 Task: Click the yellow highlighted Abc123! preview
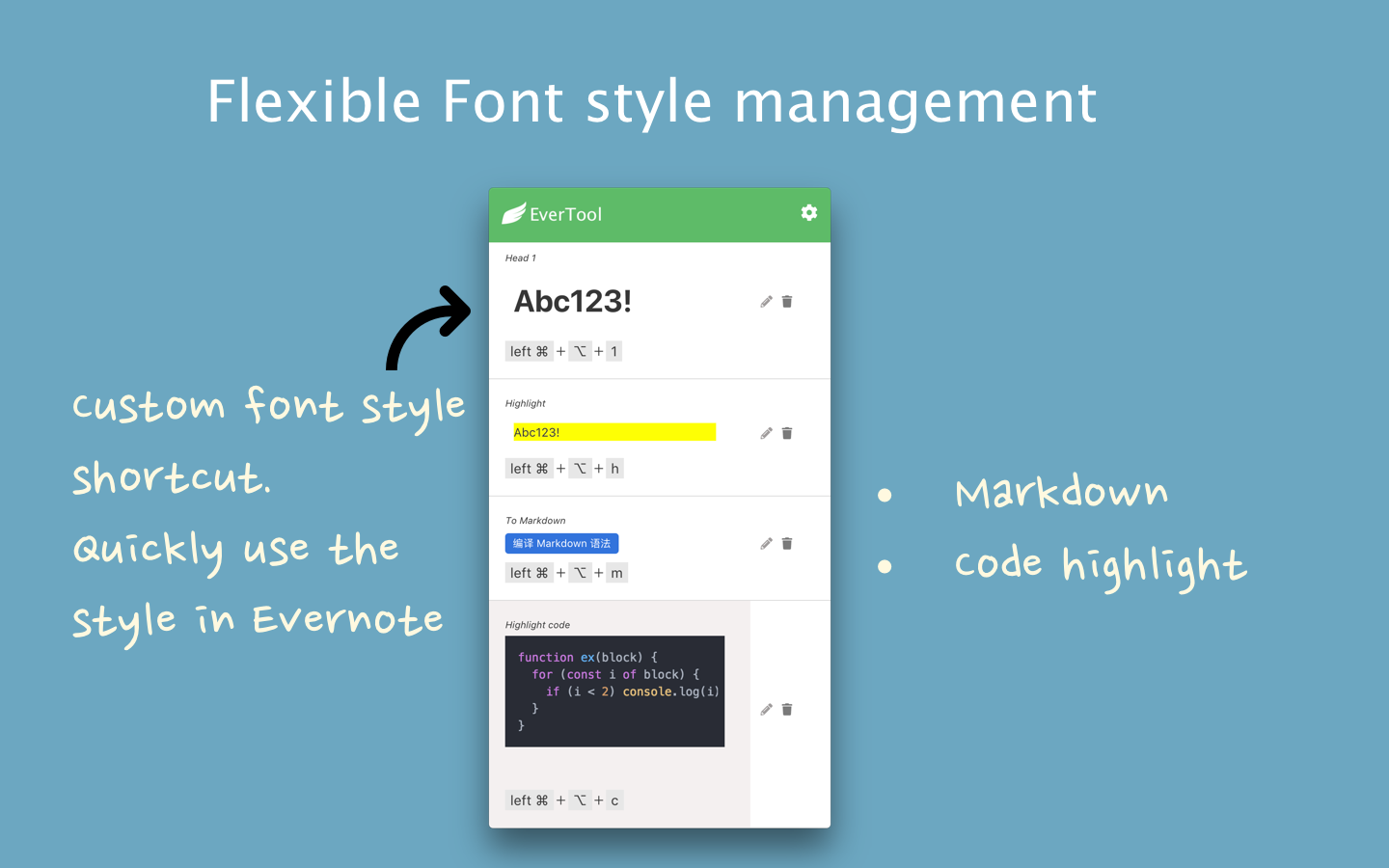[x=614, y=432]
